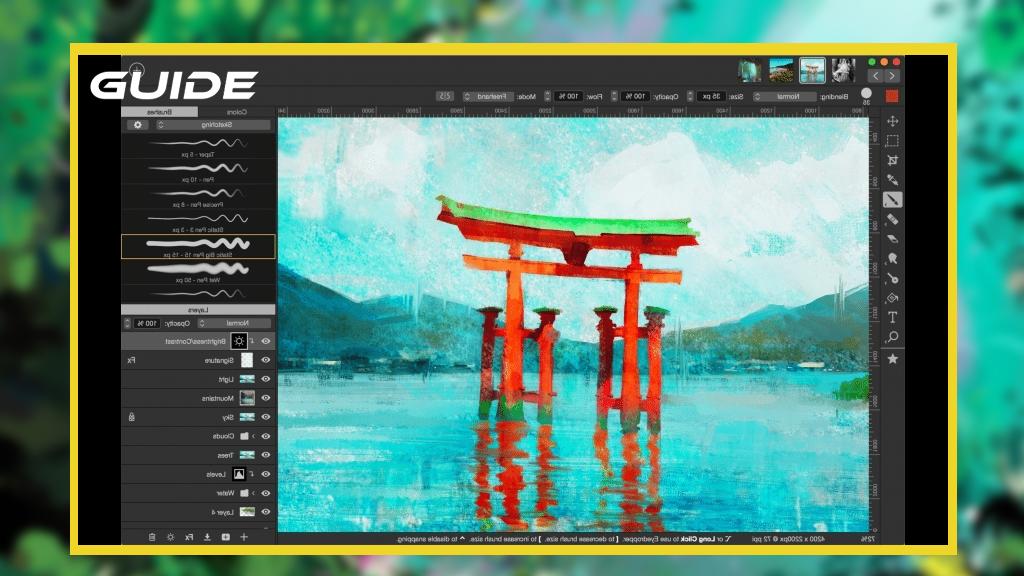The image size is (1024, 576).
Task: Open the brush settings gear icon
Action: click(138, 125)
